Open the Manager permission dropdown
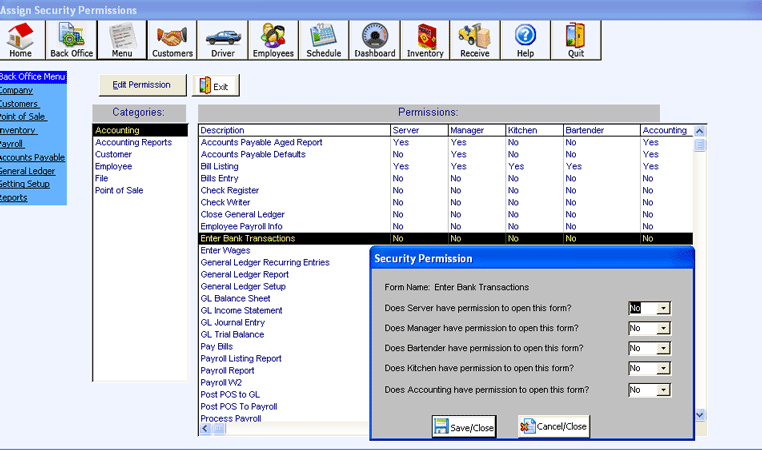Screen dimensions: 762x450 [x=663, y=329]
